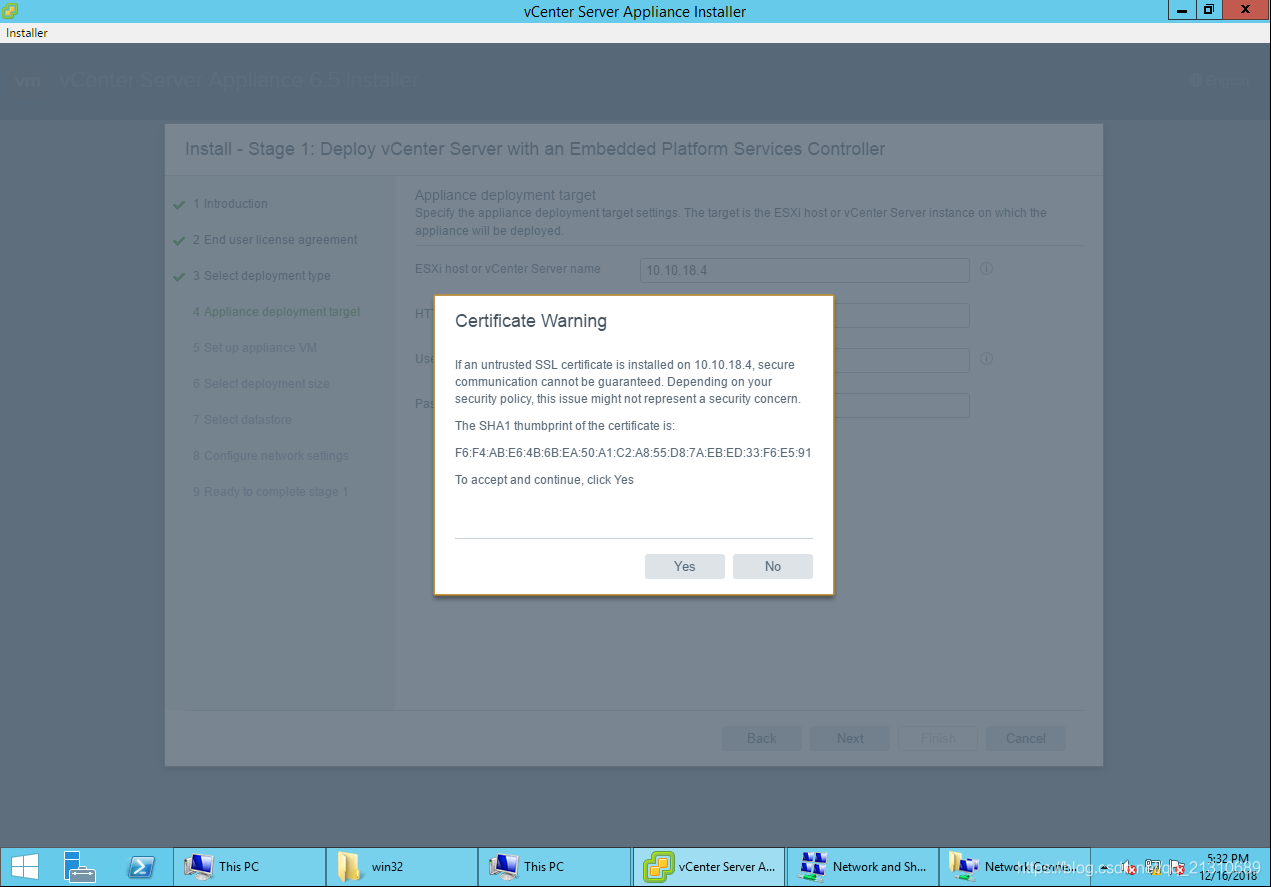The width and height of the screenshot is (1271, 887).
Task: Click Yes to accept the certificate
Action: tap(684, 566)
